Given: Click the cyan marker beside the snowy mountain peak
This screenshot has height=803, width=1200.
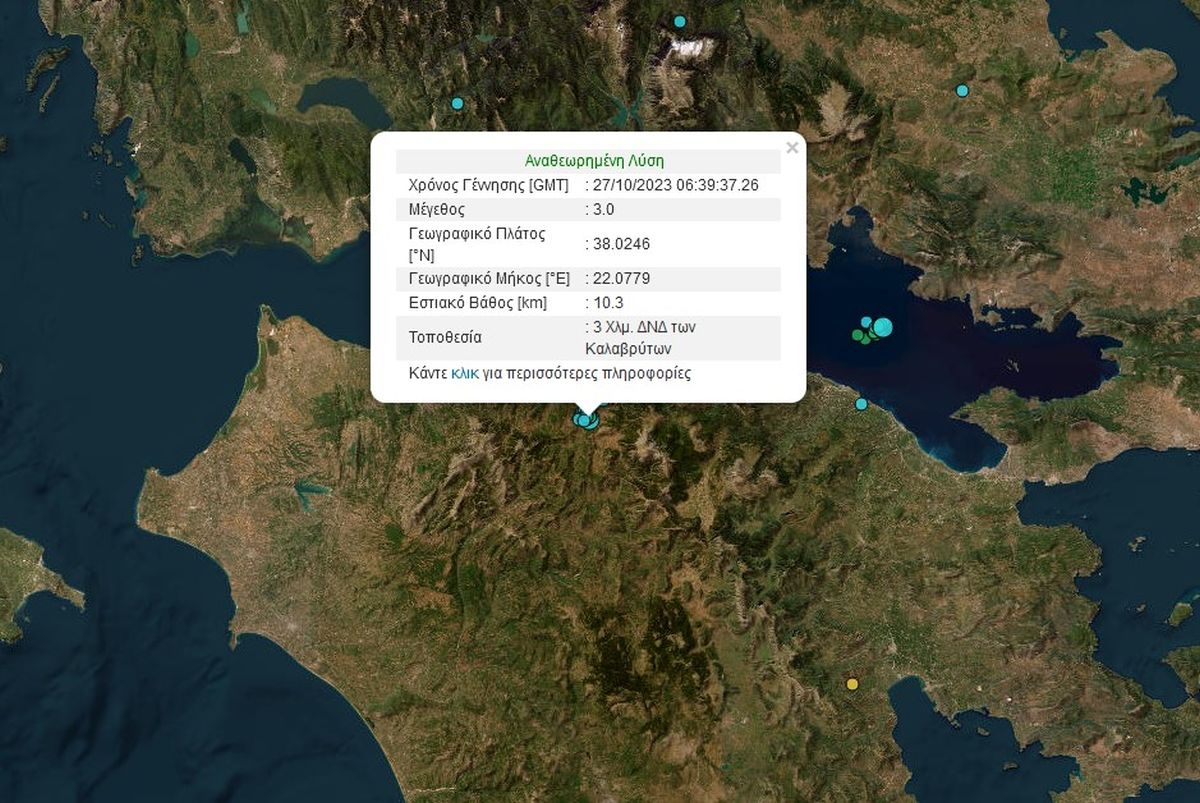Looking at the screenshot, I should [x=680, y=21].
